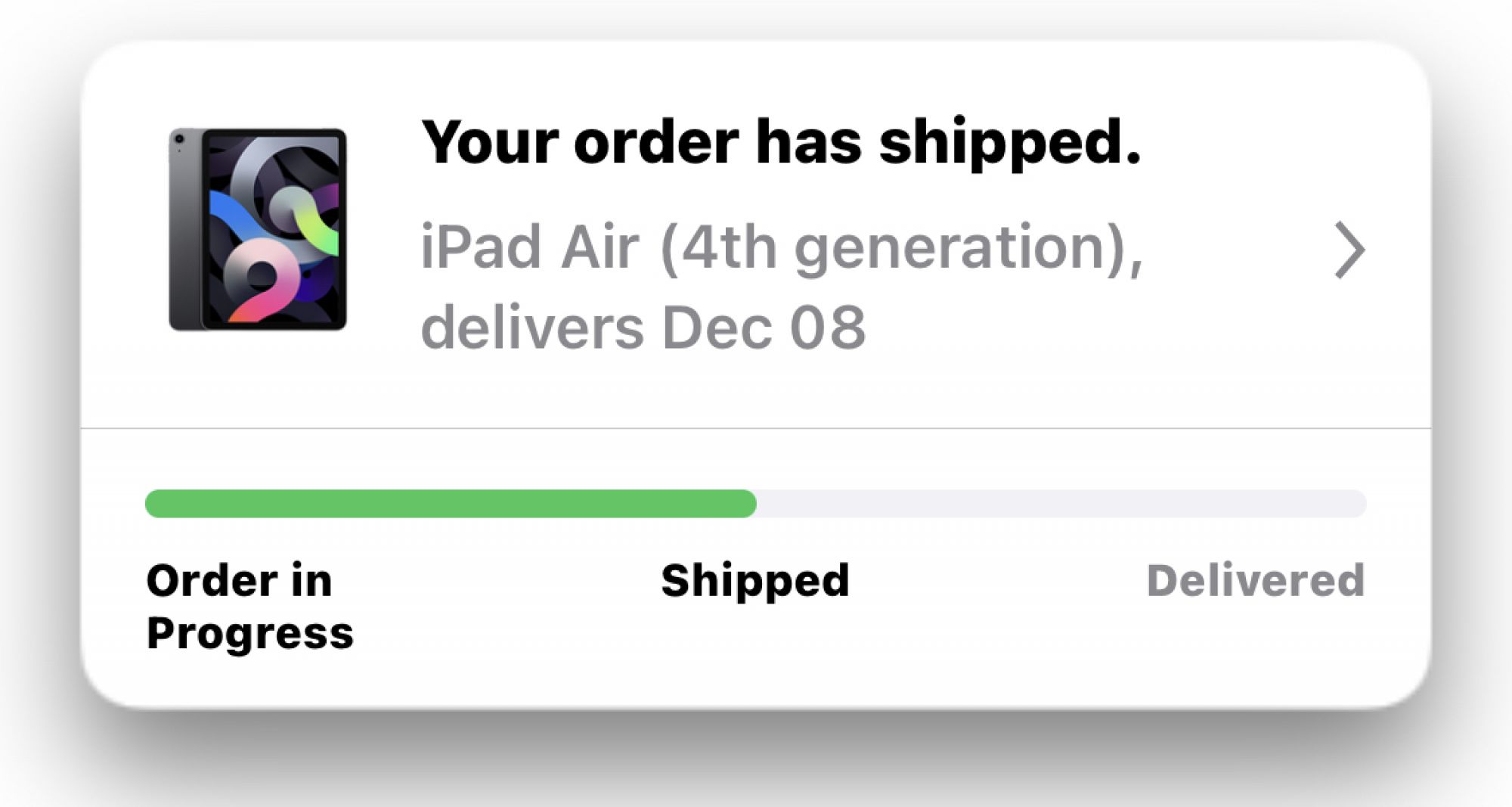The height and width of the screenshot is (807, 1512).
Task: Open the iPad Air product thumbnail
Action: (x=258, y=229)
